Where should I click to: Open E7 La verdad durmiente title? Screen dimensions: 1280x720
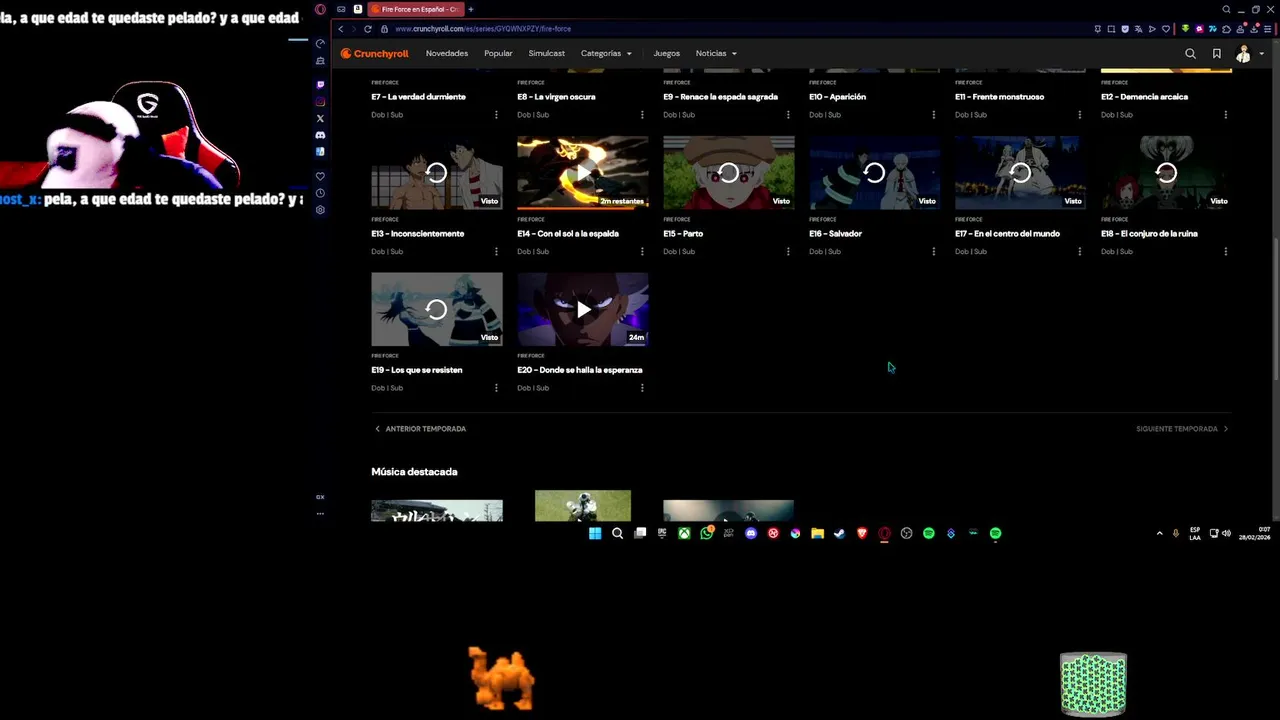[418, 97]
